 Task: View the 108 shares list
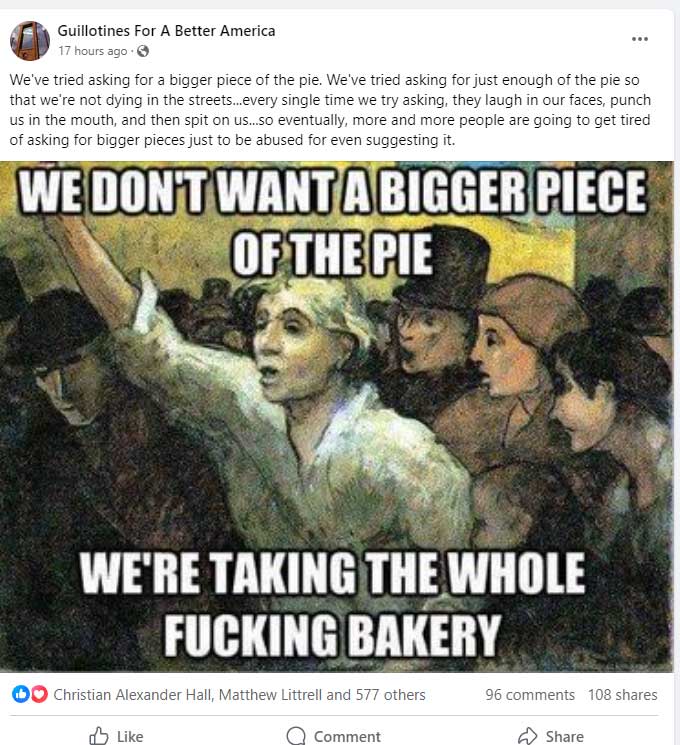click(623, 695)
